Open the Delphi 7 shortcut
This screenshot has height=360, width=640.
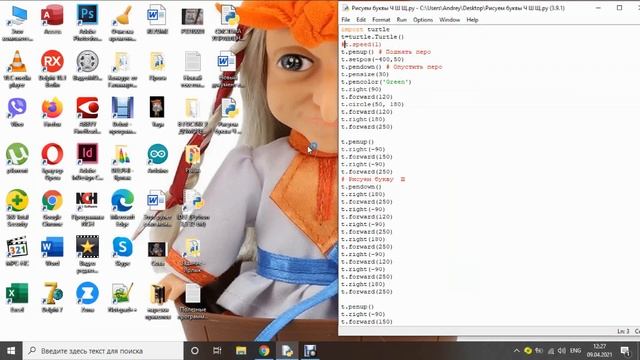point(52,298)
